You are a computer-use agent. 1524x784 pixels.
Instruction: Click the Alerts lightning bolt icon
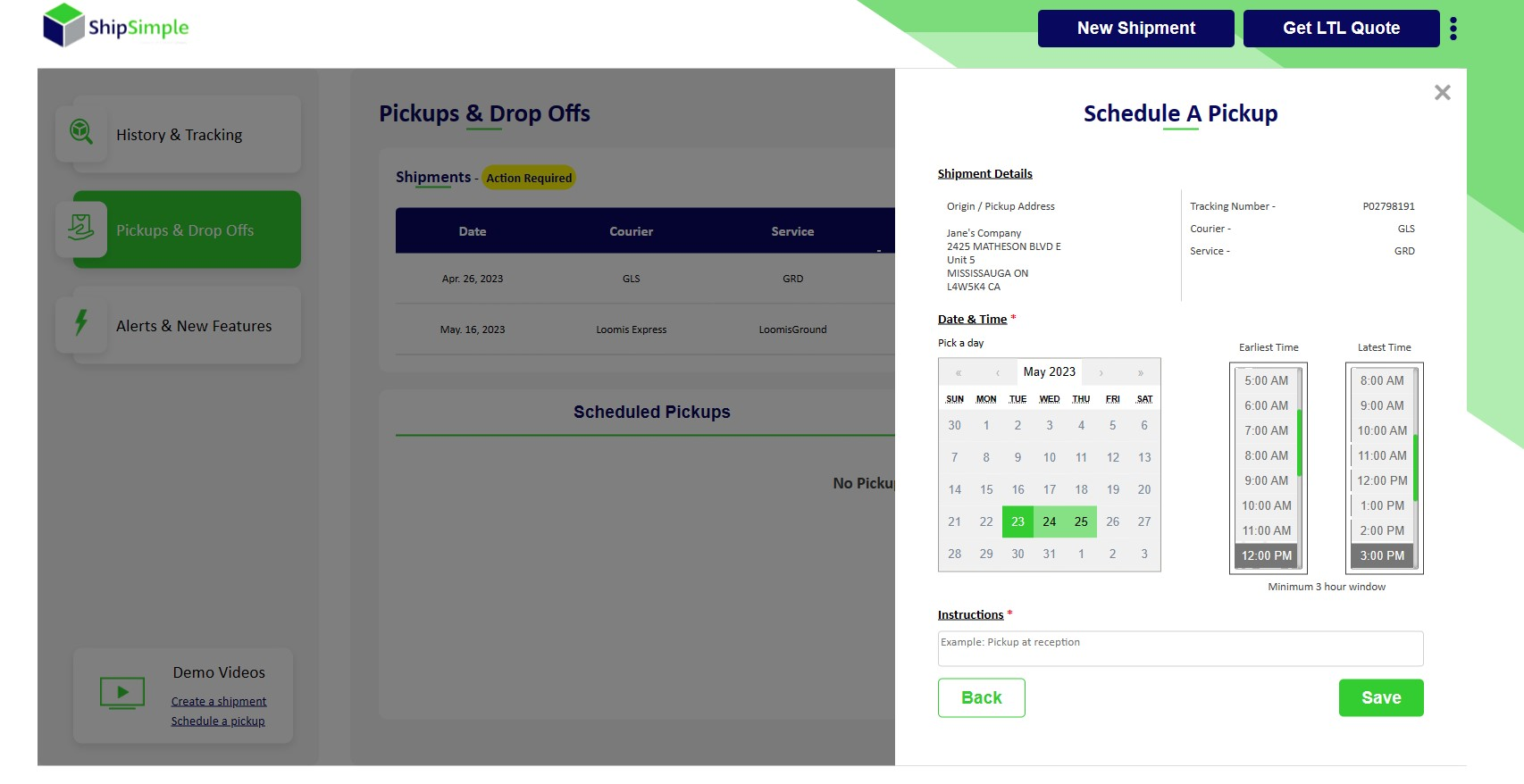[x=81, y=323]
